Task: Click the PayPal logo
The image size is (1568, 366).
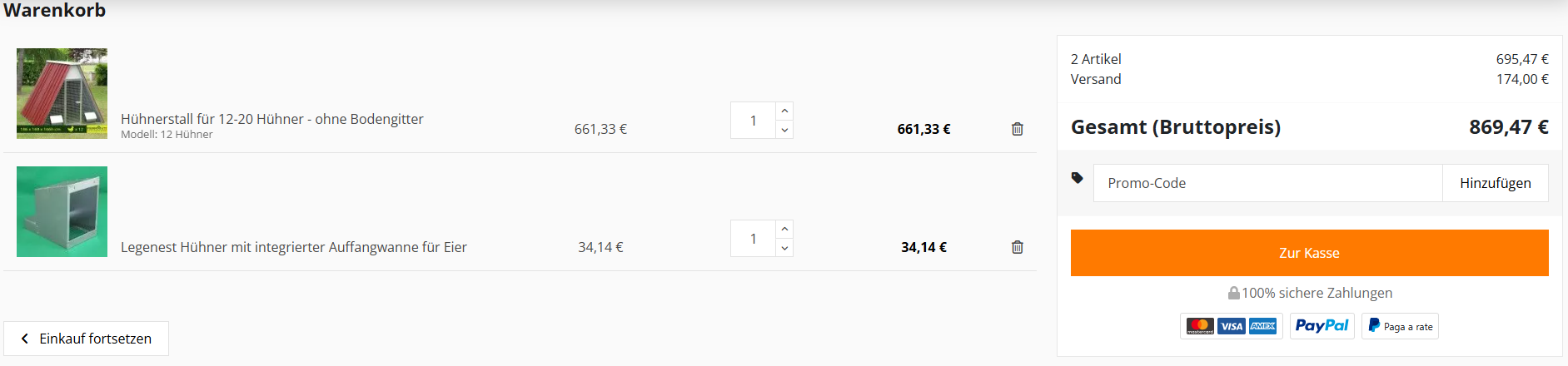Action: (1322, 326)
